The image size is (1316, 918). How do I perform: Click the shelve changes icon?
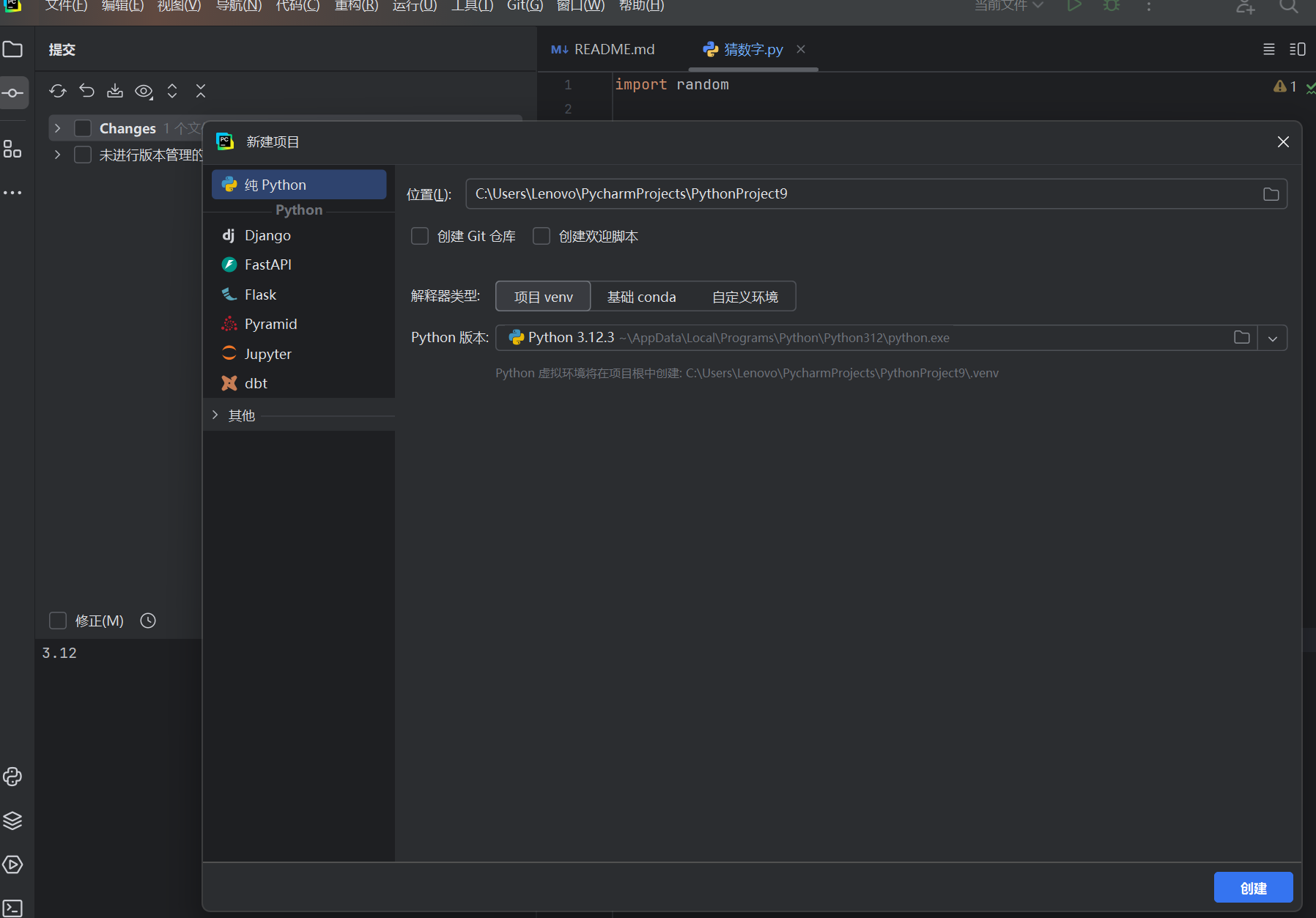coord(115,91)
